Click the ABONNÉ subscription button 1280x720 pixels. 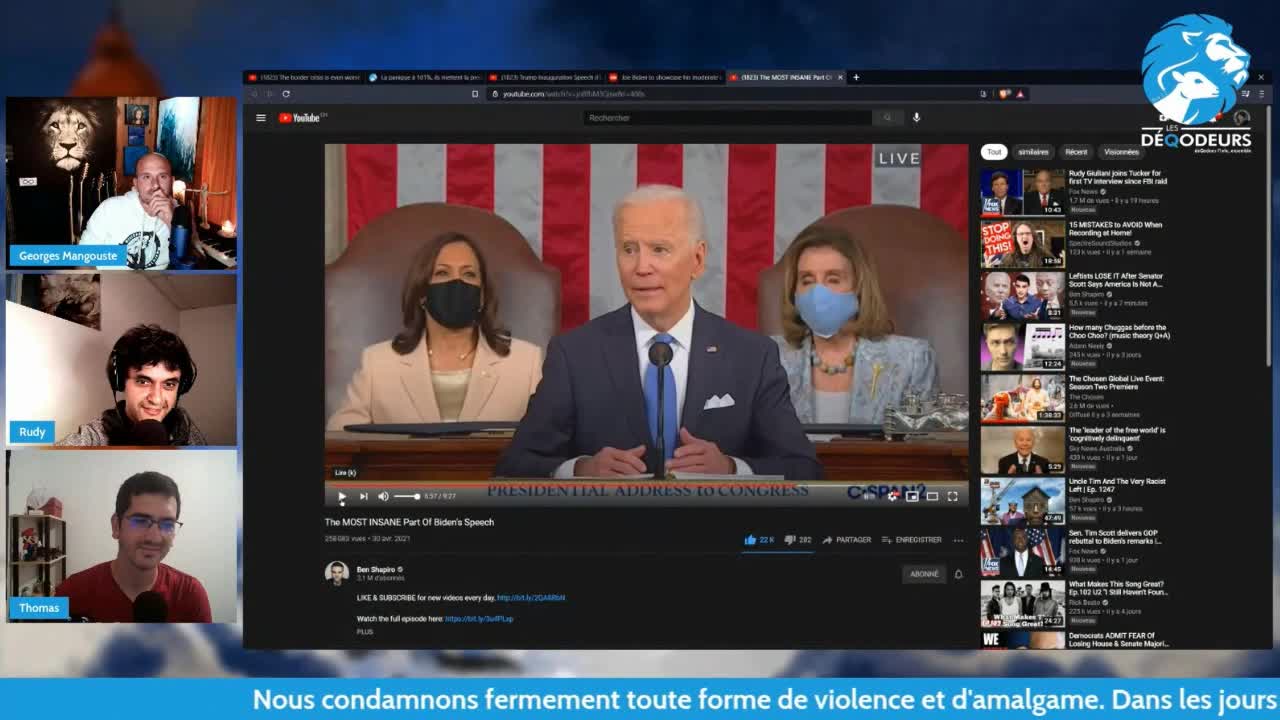coord(924,574)
